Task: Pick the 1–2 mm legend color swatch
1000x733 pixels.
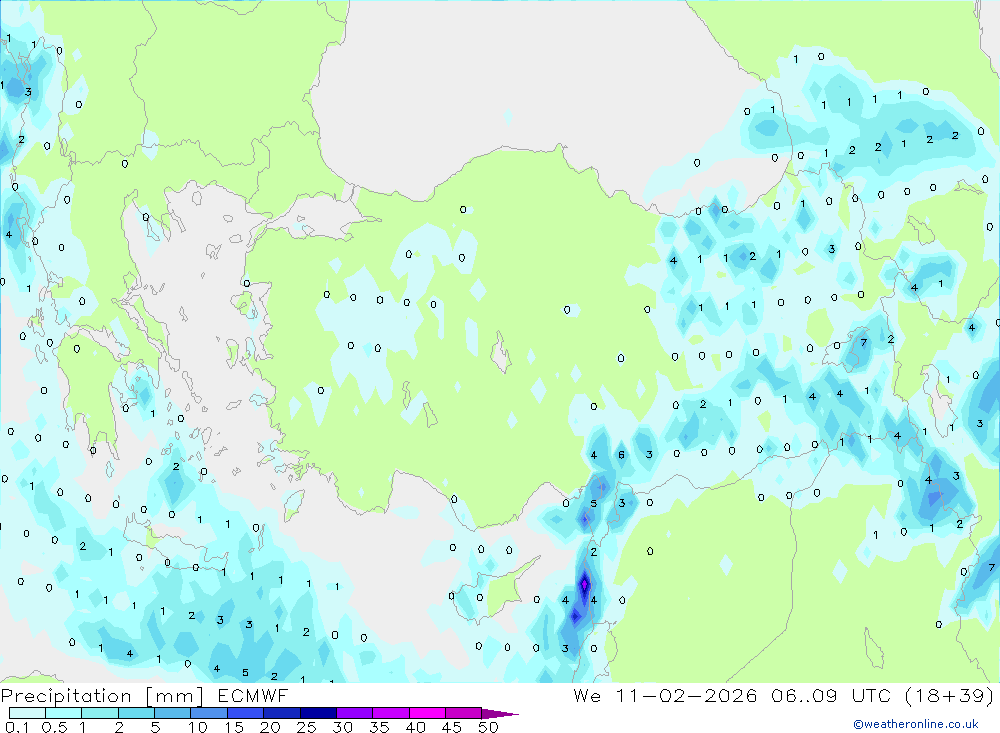Action: pos(100,713)
